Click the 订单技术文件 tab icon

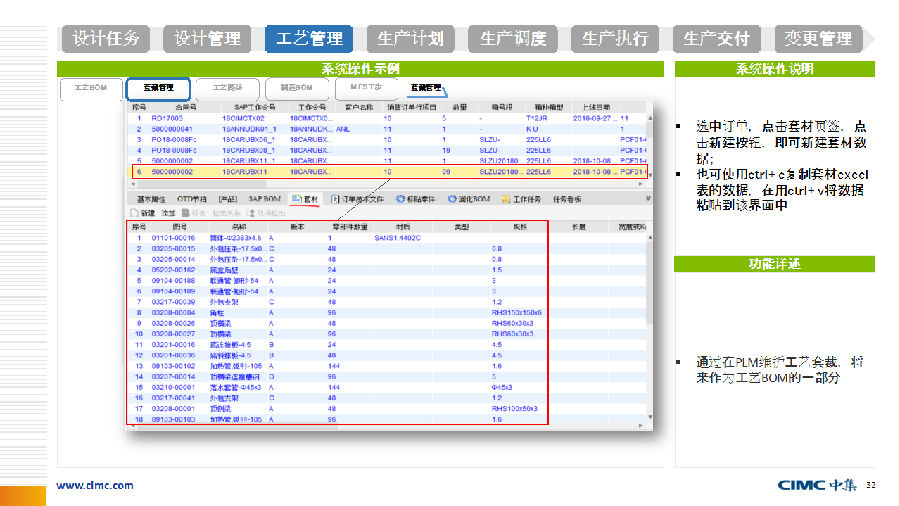pyautogui.click(x=335, y=199)
